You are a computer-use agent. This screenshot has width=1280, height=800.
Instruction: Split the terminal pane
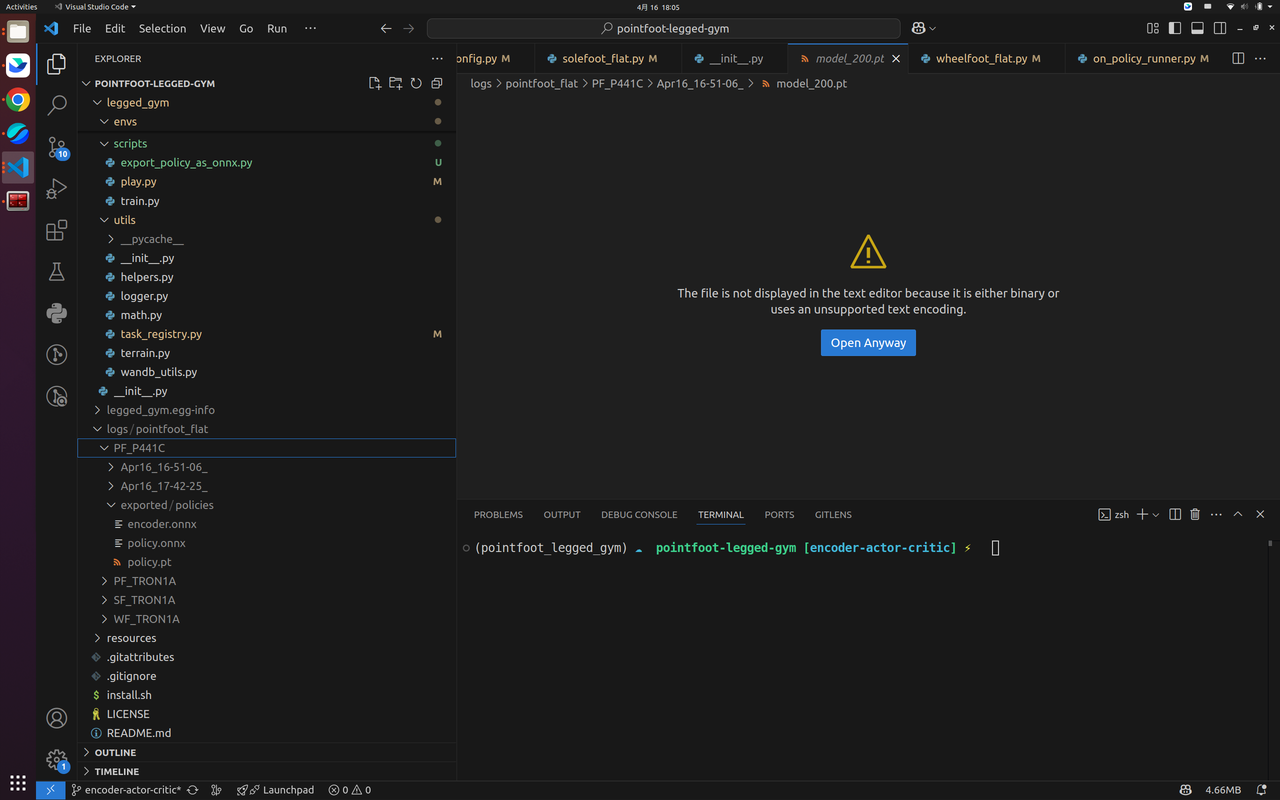point(1175,514)
